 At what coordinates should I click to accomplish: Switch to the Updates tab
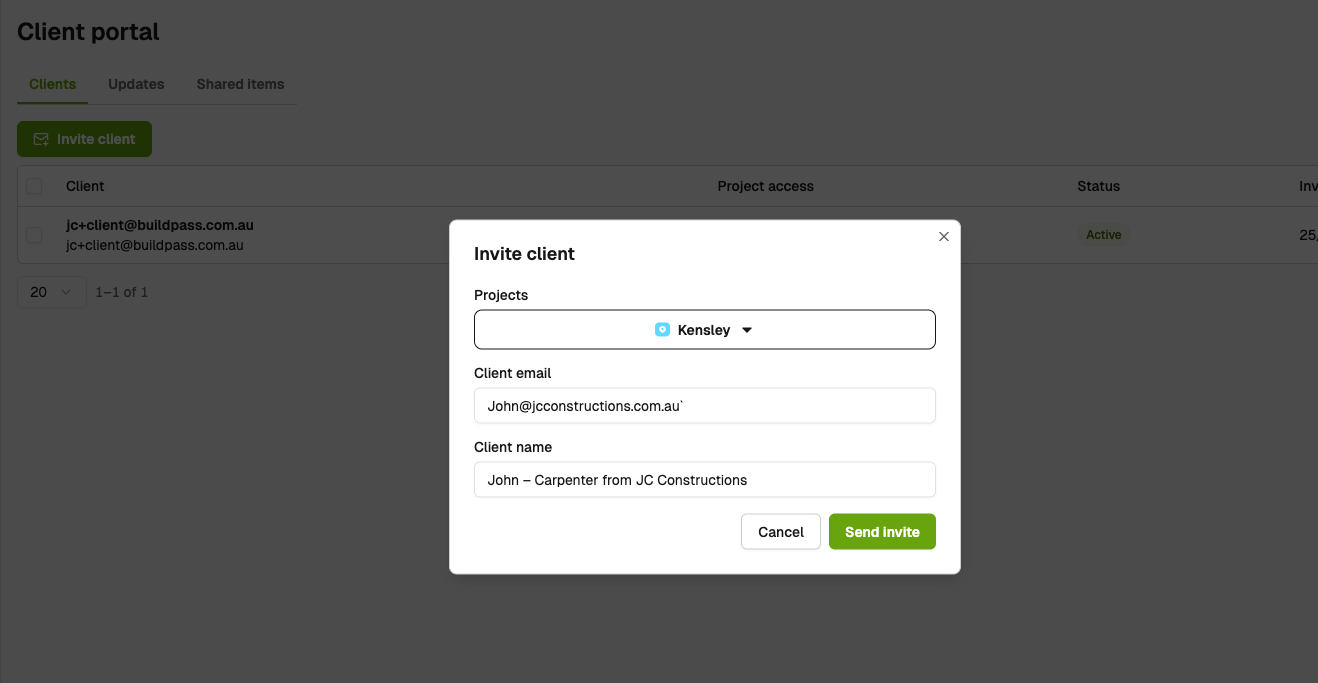[136, 84]
